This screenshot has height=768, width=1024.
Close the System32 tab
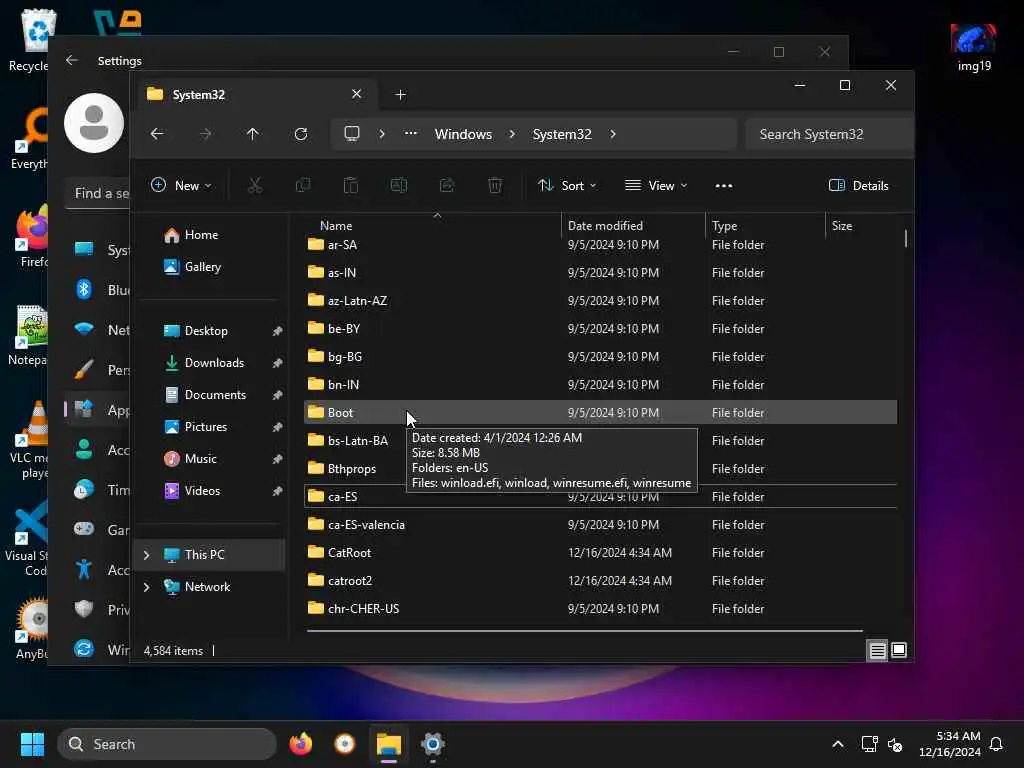[357, 94]
